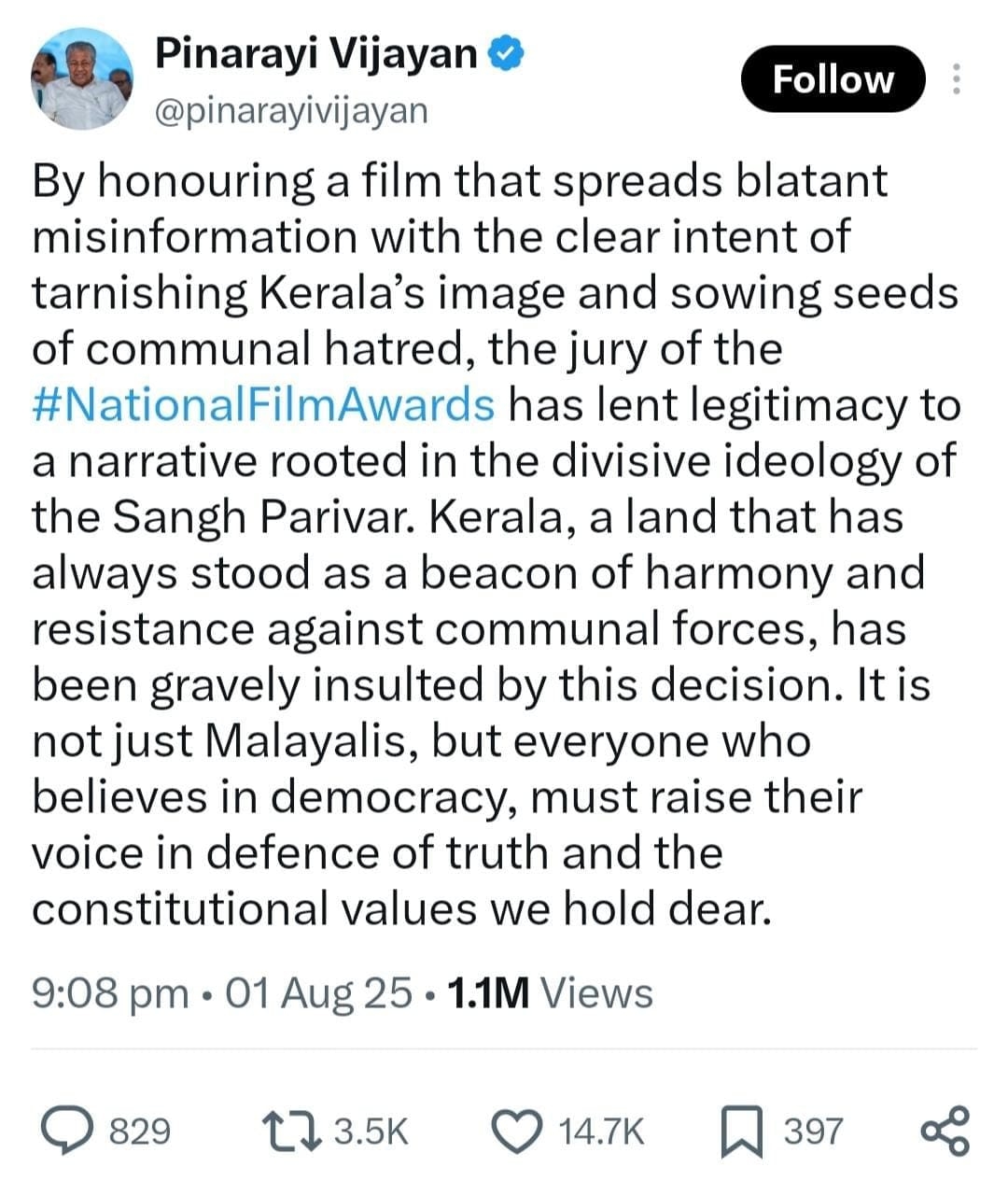The width and height of the screenshot is (1008, 1195).
Task: Open the reply comment icon
Action: (x=71, y=1131)
